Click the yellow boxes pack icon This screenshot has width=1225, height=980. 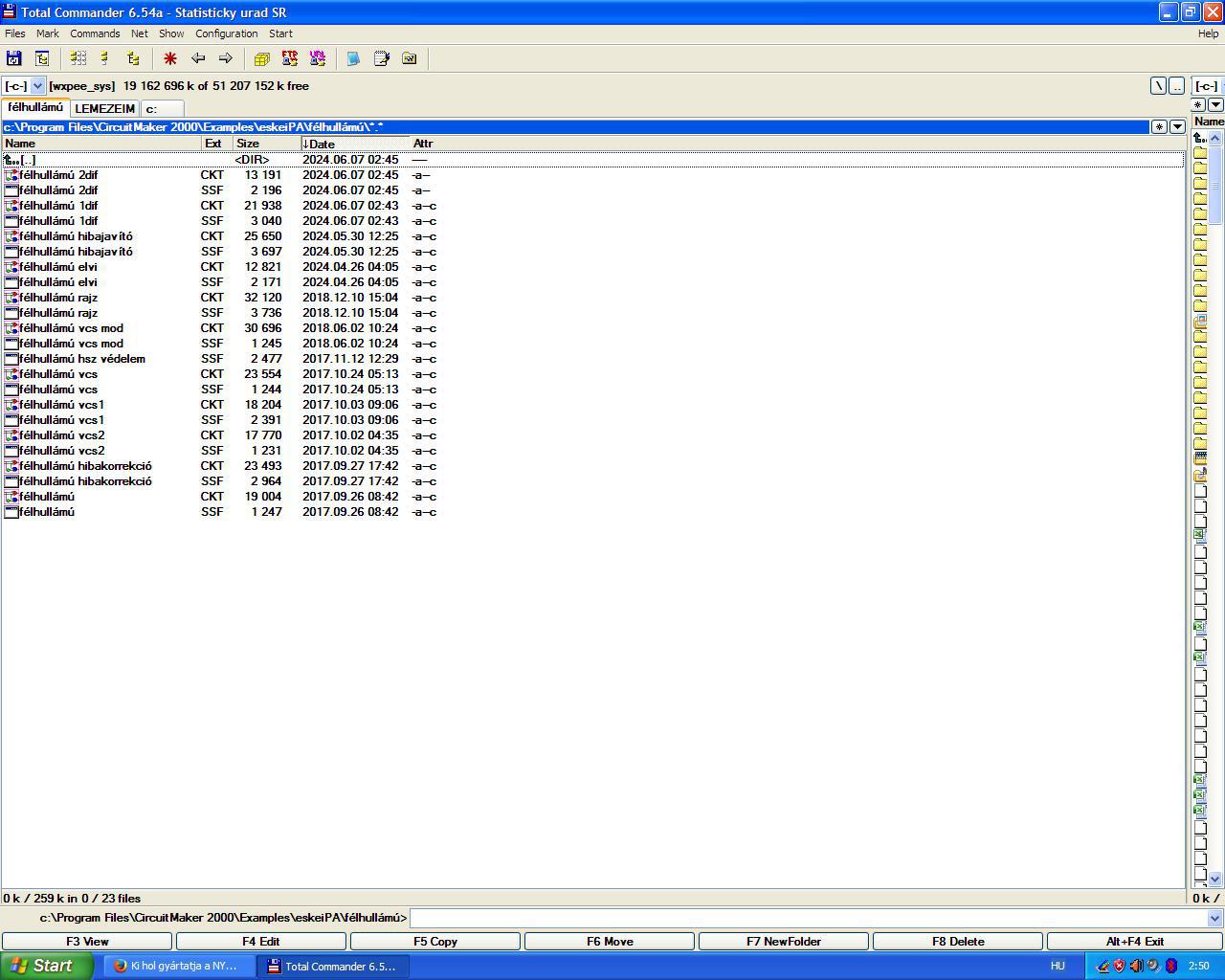point(262,58)
